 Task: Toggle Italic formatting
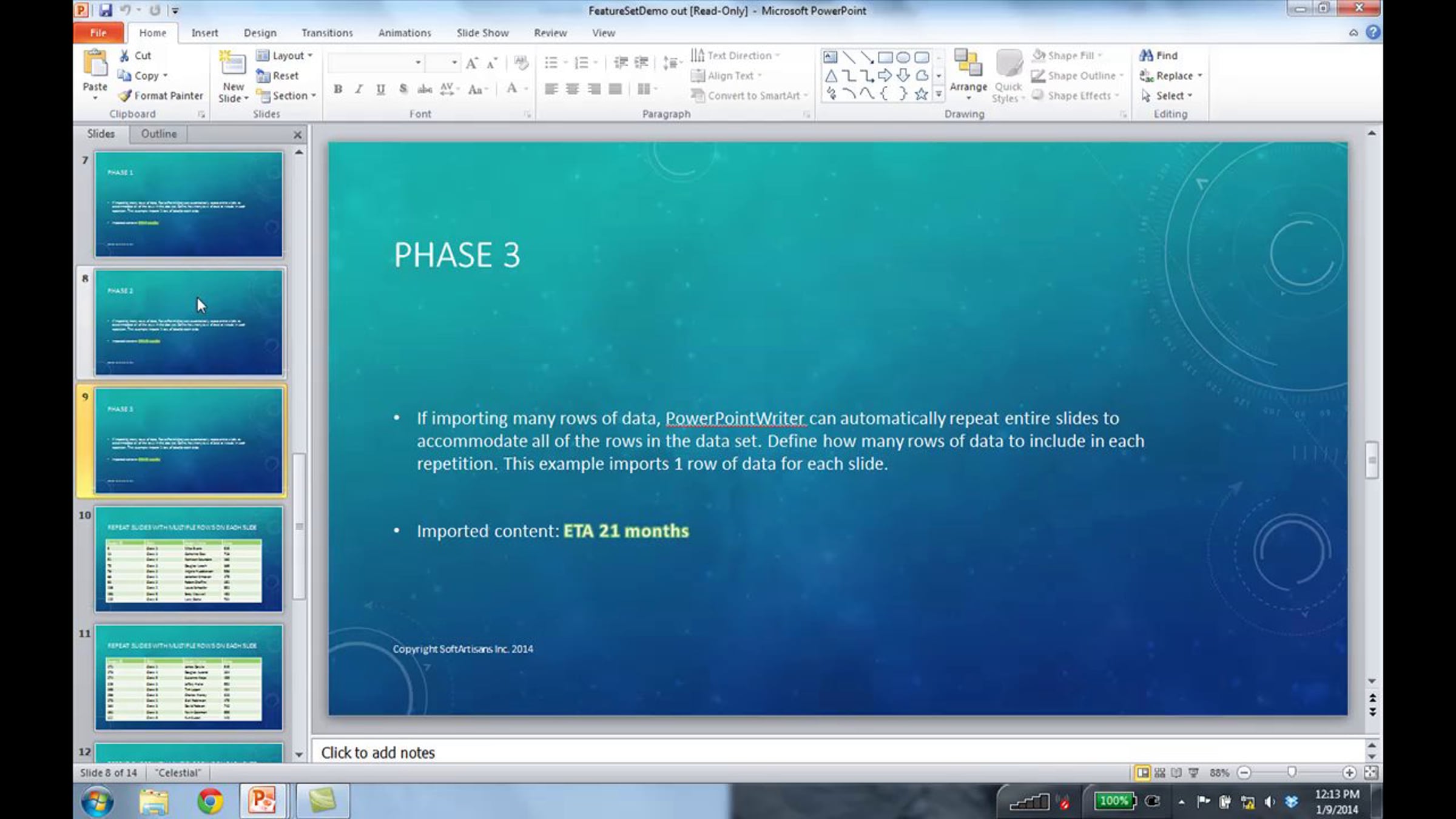[x=359, y=89]
